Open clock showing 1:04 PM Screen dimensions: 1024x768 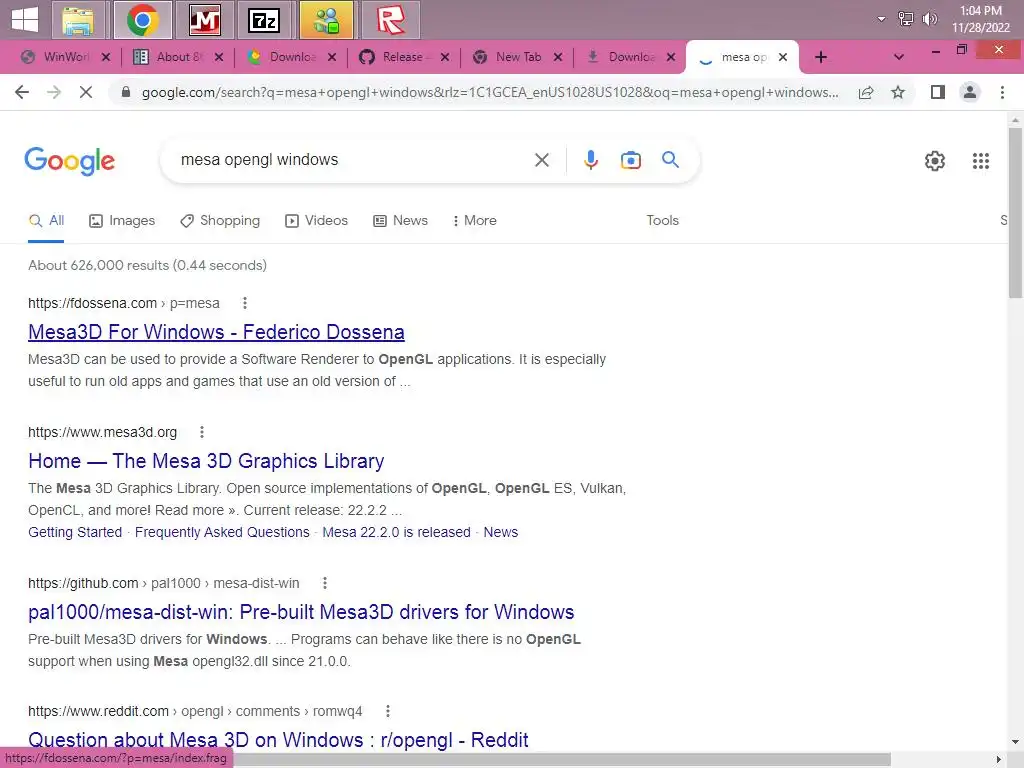pyautogui.click(x=980, y=19)
